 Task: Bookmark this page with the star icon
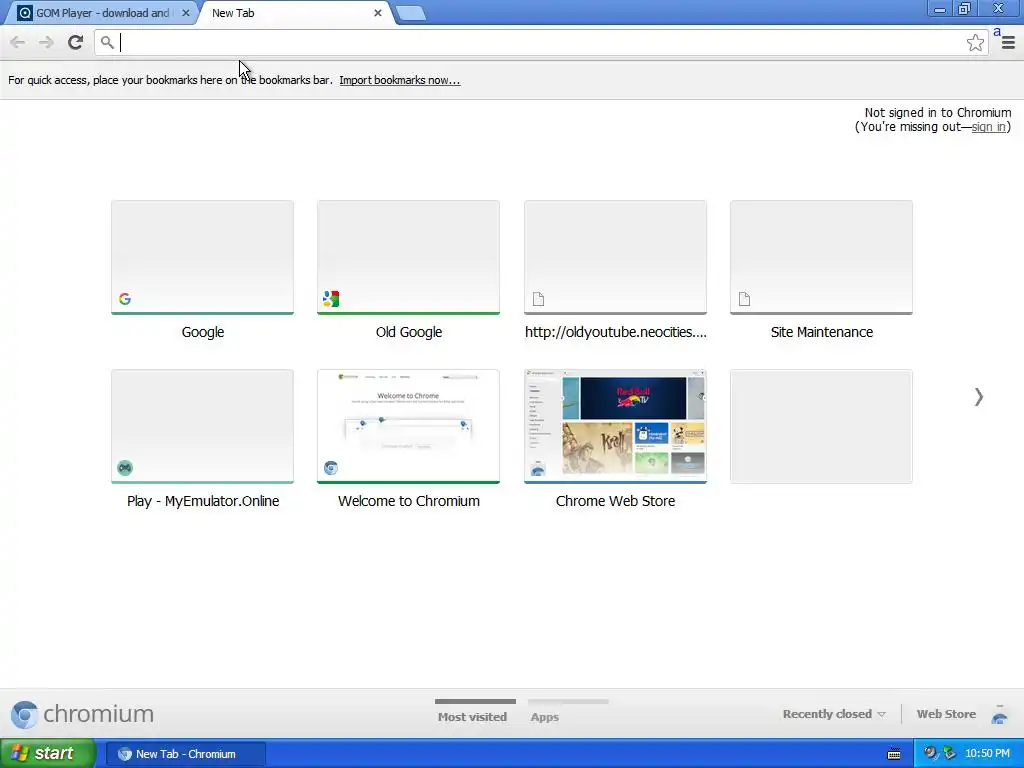pyautogui.click(x=975, y=42)
